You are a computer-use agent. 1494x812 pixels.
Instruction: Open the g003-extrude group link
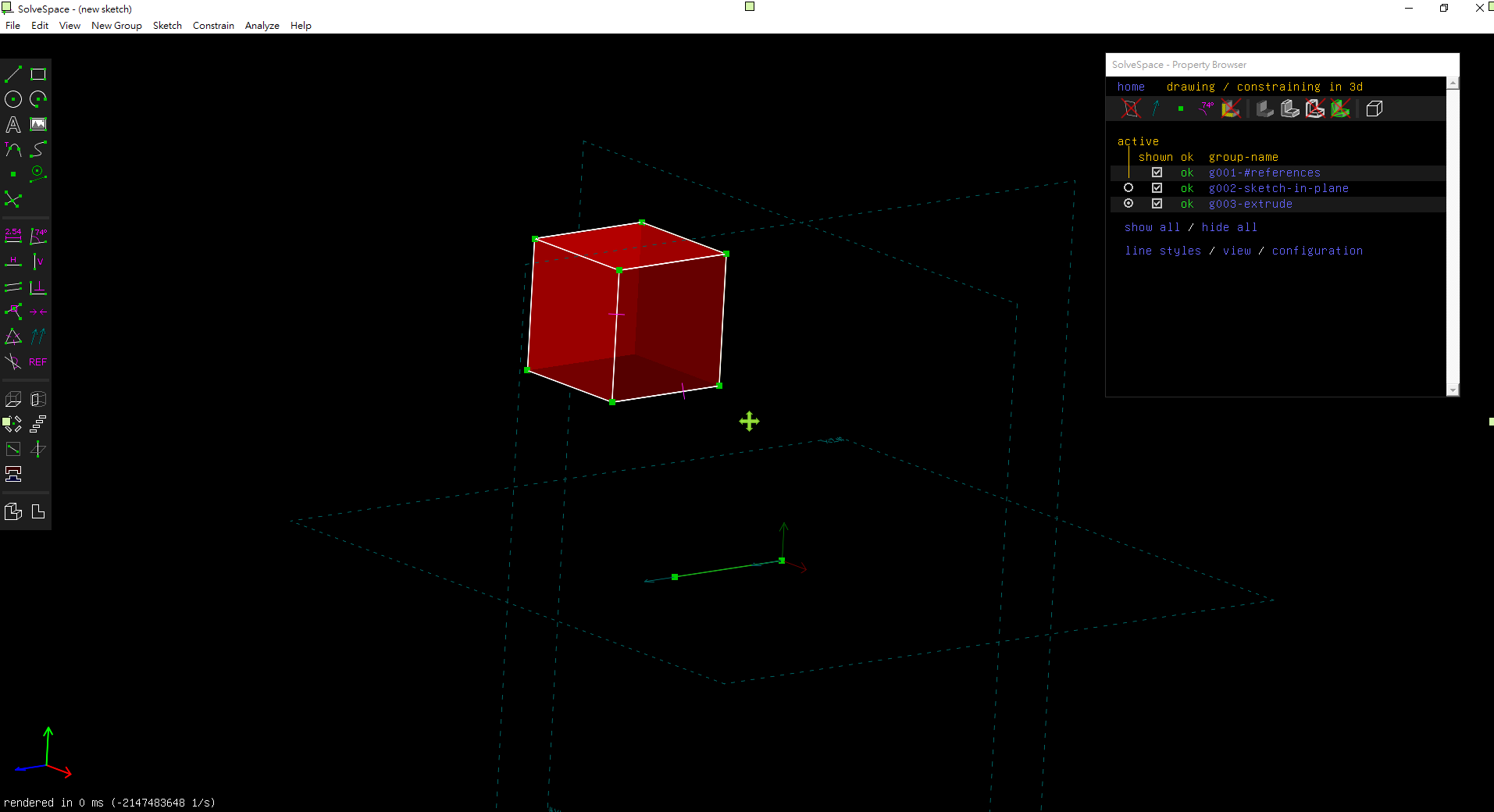click(x=1250, y=204)
